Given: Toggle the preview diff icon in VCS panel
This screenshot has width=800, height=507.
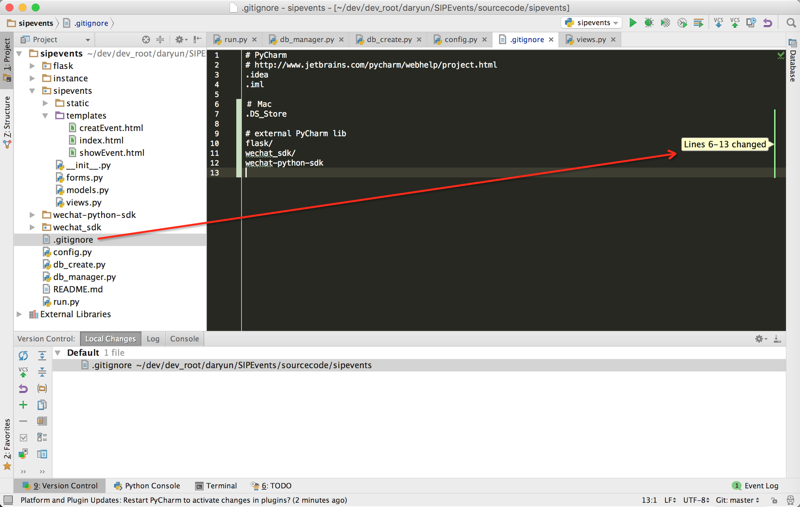Looking at the screenshot, I should [42, 454].
